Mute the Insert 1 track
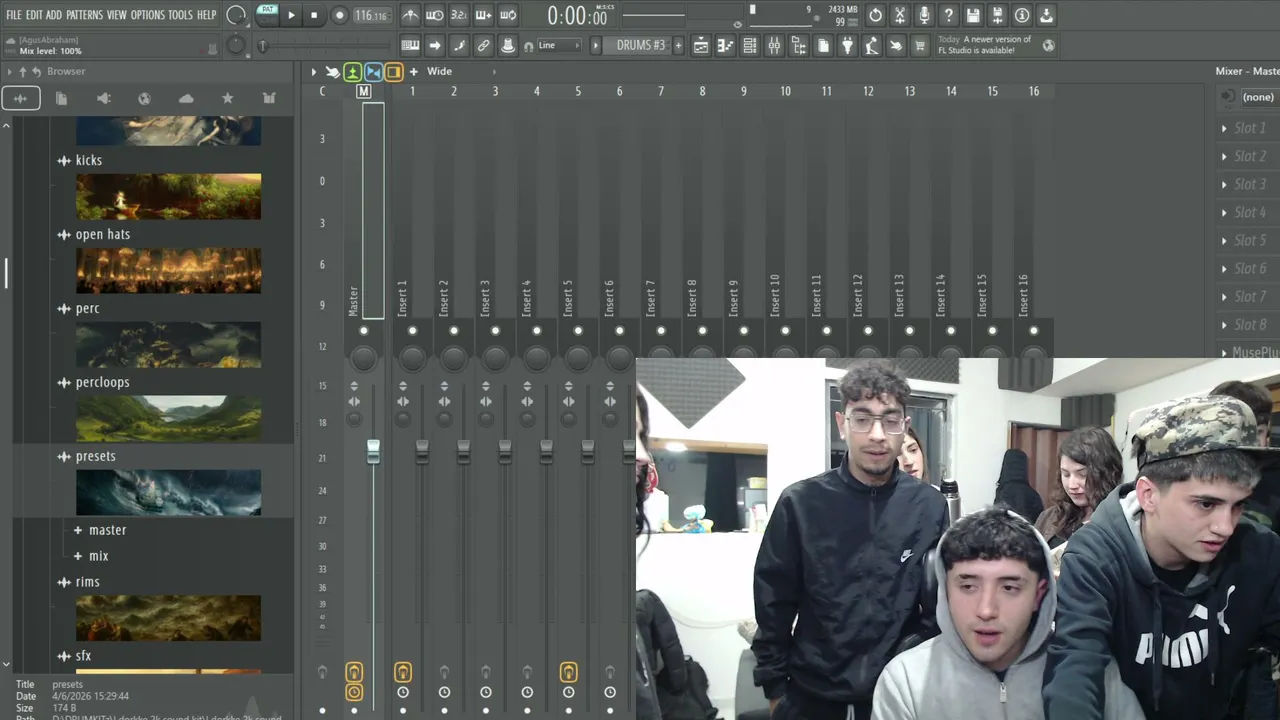 (x=412, y=331)
